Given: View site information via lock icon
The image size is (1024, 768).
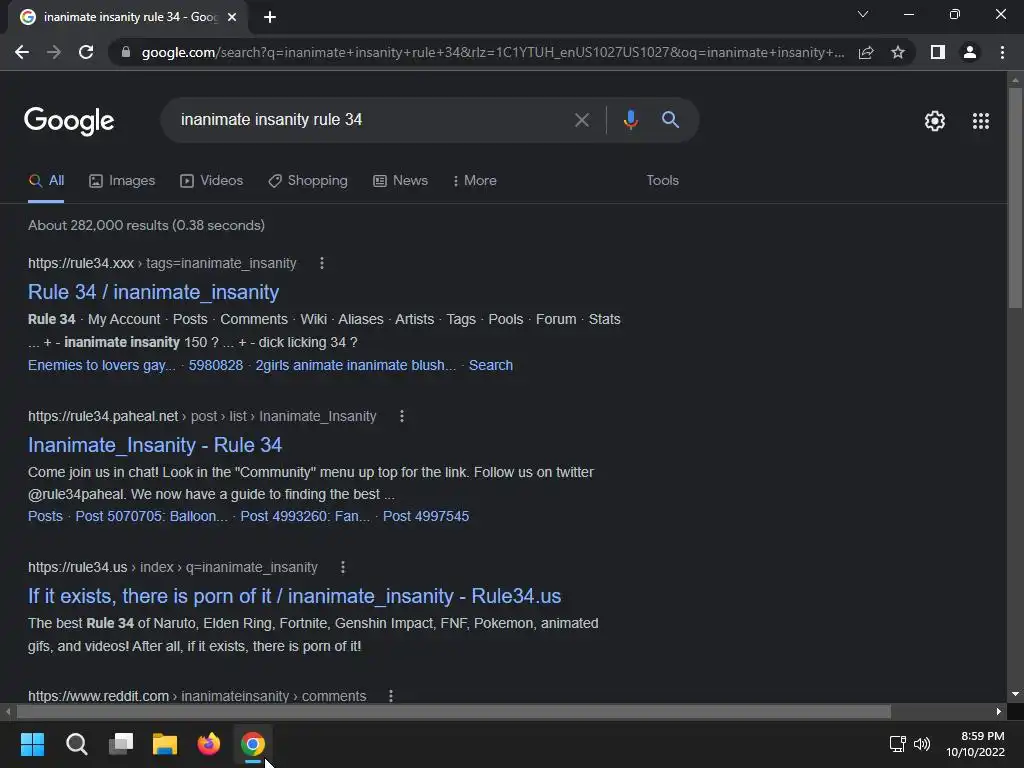Looking at the screenshot, I should (126, 52).
